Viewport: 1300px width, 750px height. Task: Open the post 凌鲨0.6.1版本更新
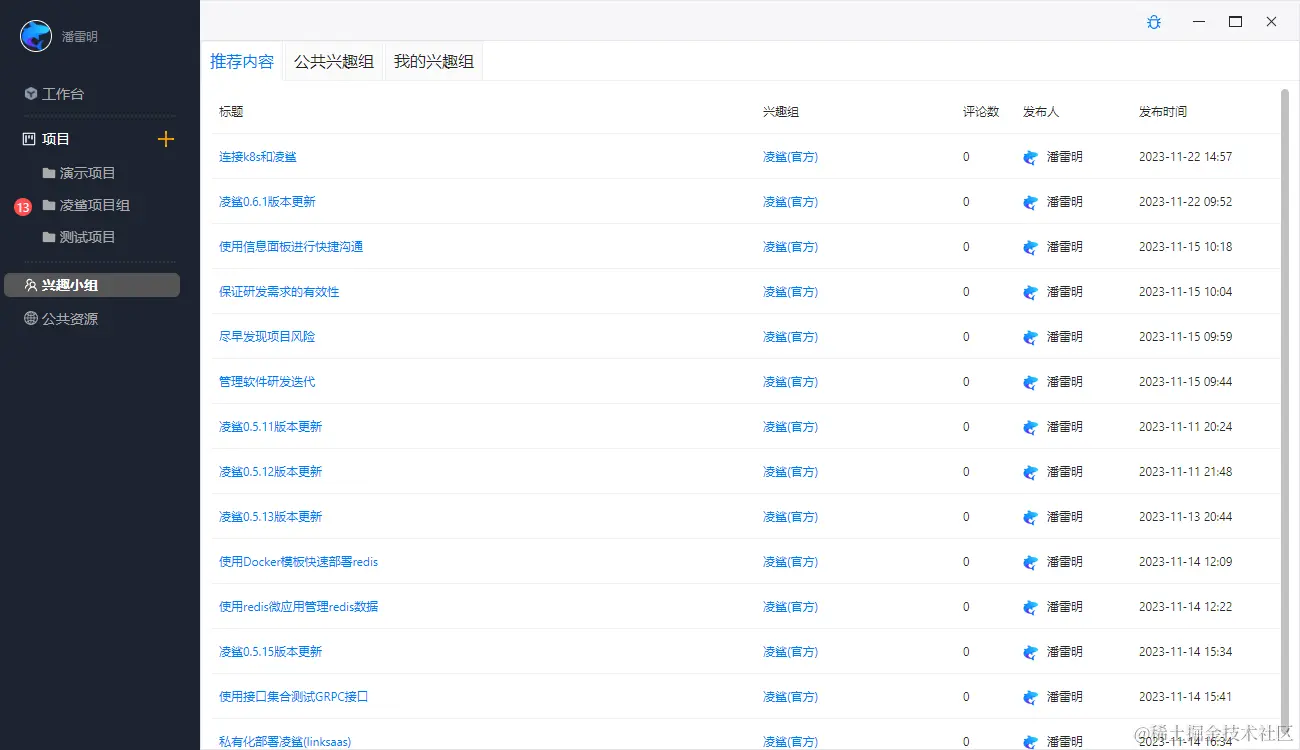point(267,202)
